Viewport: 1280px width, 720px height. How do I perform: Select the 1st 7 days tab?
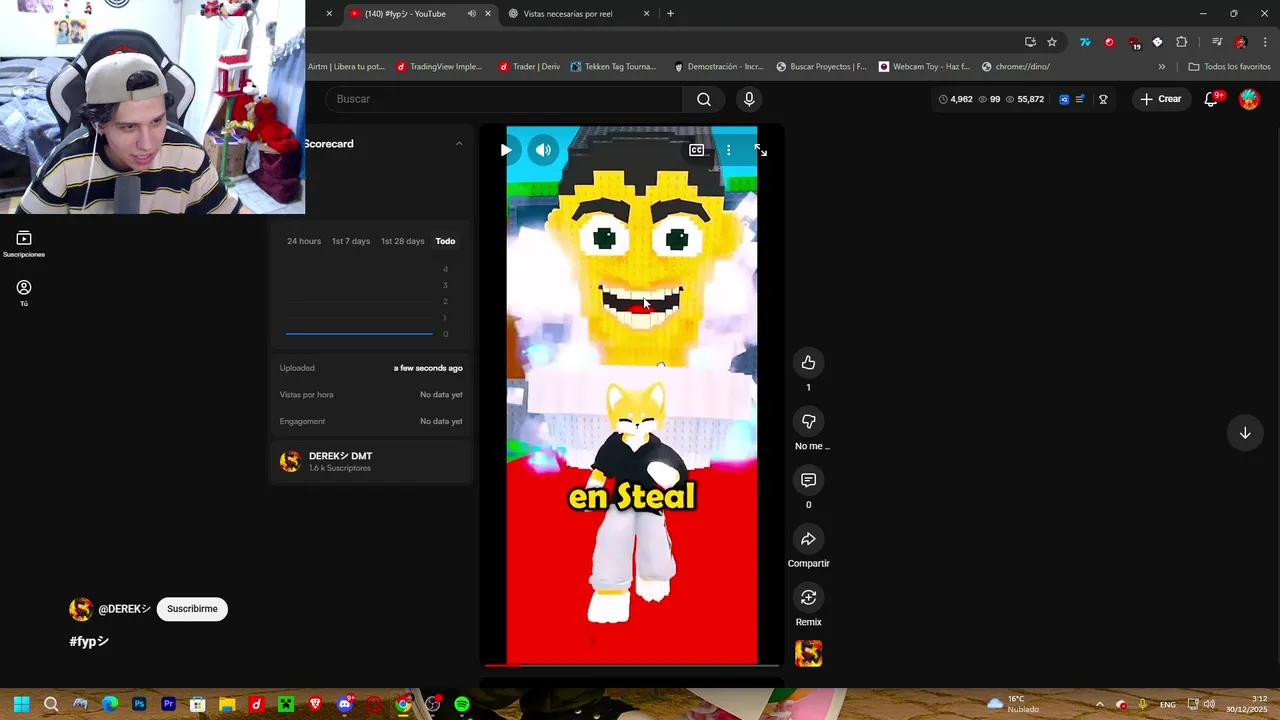351,241
